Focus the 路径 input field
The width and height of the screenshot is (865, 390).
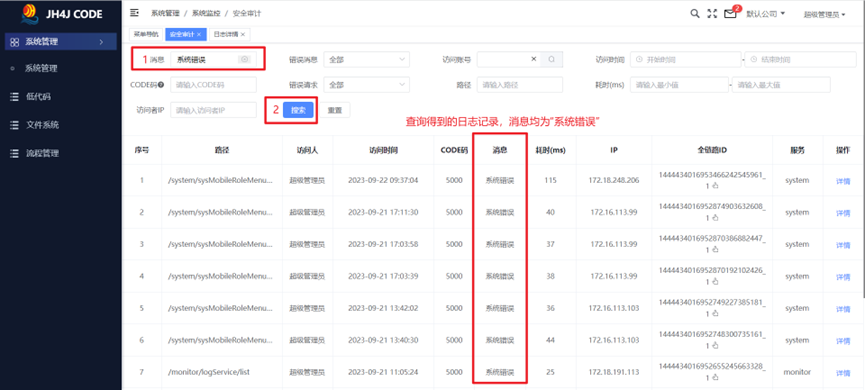point(520,84)
